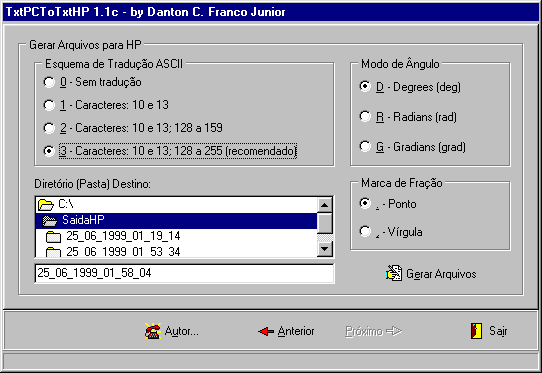Click the Gerar Arquivos button label
The height and width of the screenshot is (373, 542).
tap(441, 274)
